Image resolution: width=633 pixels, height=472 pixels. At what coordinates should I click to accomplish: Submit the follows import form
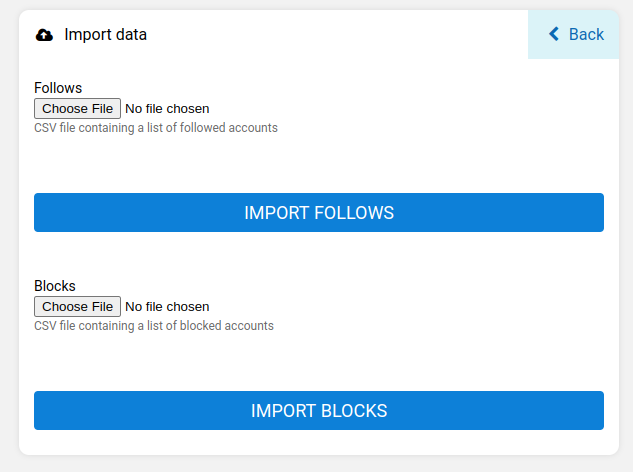click(319, 213)
